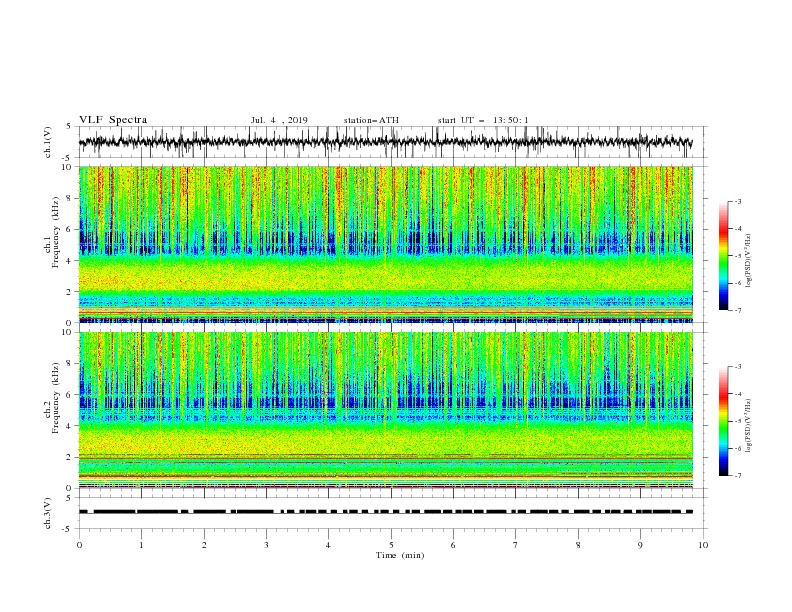Click the ch.2 spectrogram color scale bar

(724, 421)
